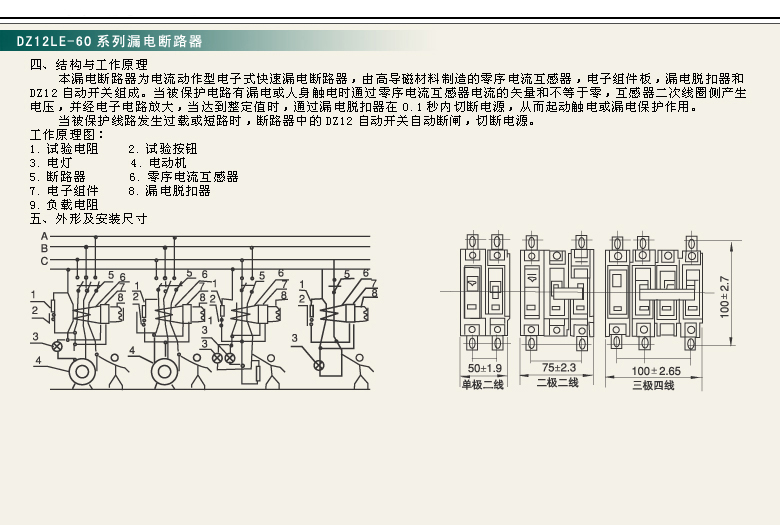The height and width of the screenshot is (525, 780).
Task: Click phase line label A in diagram
Action: [x=44, y=235]
